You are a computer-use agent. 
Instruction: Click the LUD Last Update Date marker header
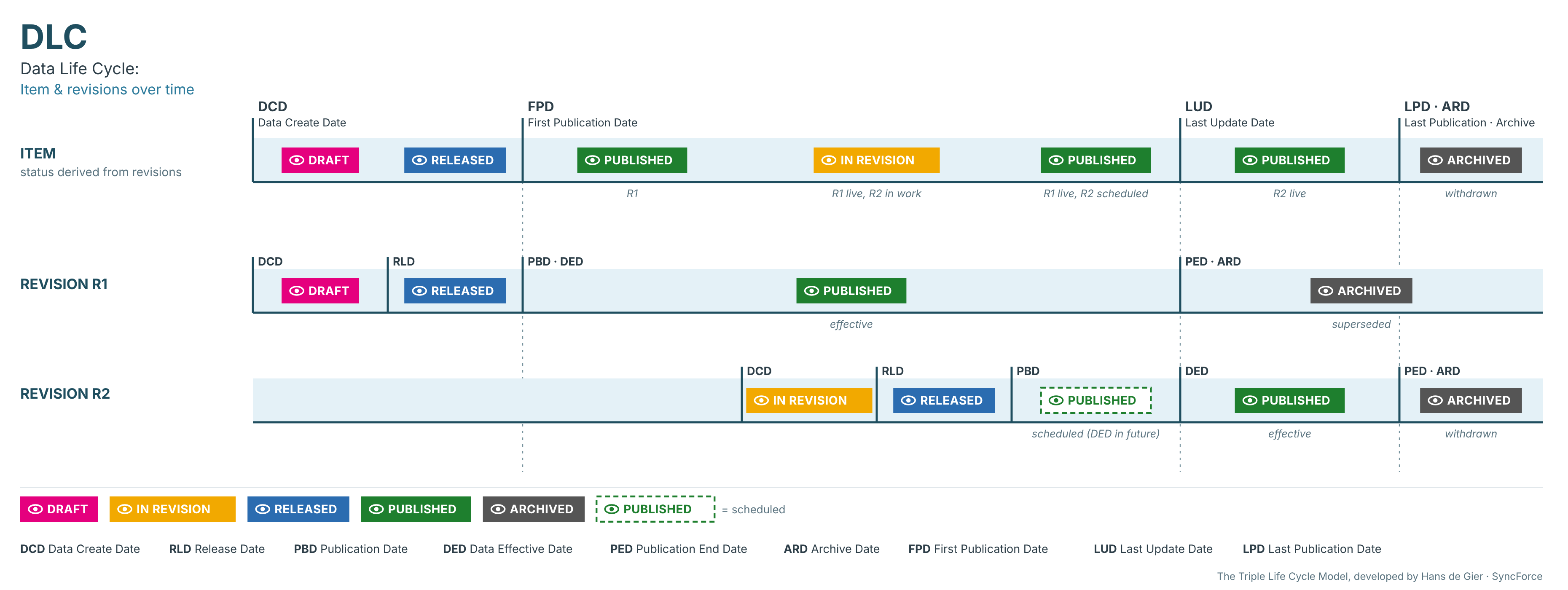pyautogui.click(x=1229, y=115)
